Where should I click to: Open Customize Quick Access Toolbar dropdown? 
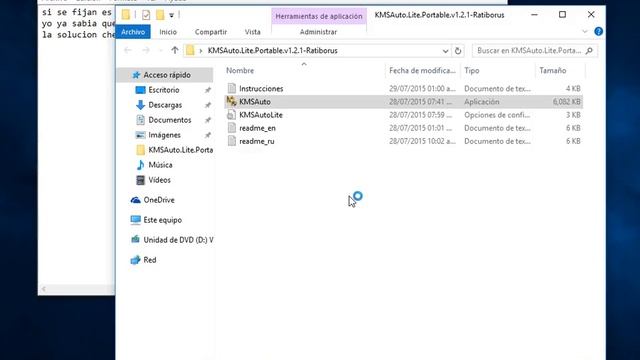(x=171, y=16)
